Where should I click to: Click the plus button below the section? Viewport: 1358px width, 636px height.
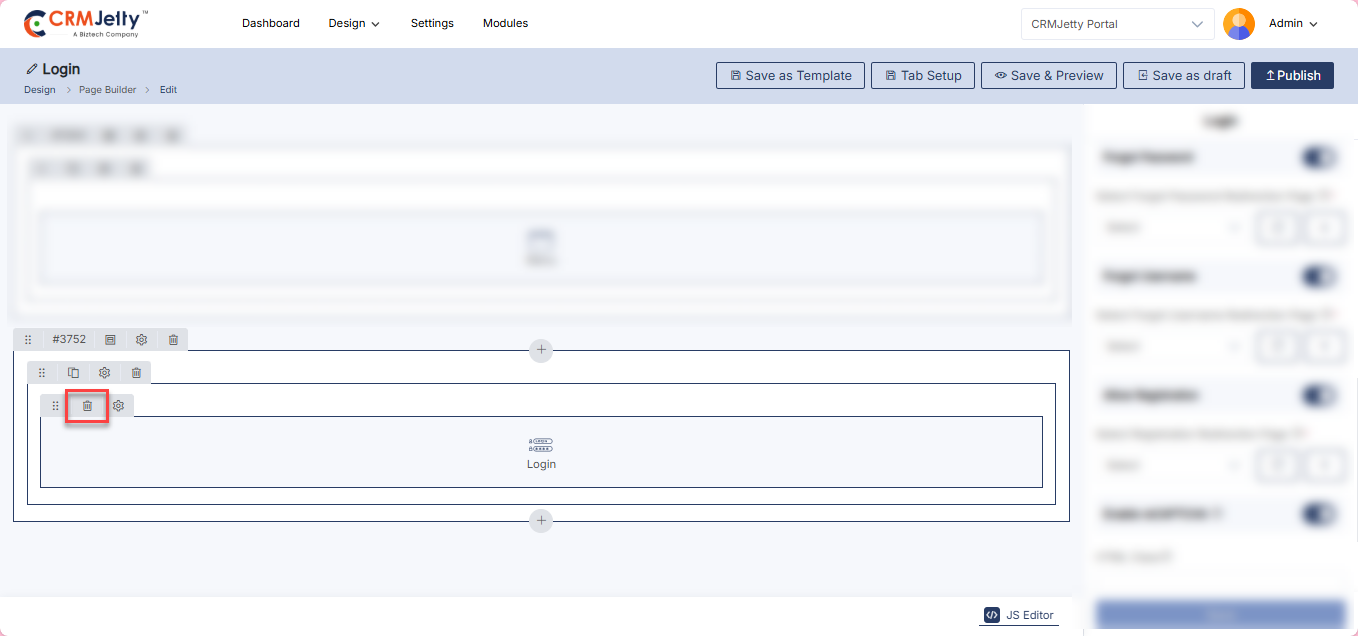541,520
